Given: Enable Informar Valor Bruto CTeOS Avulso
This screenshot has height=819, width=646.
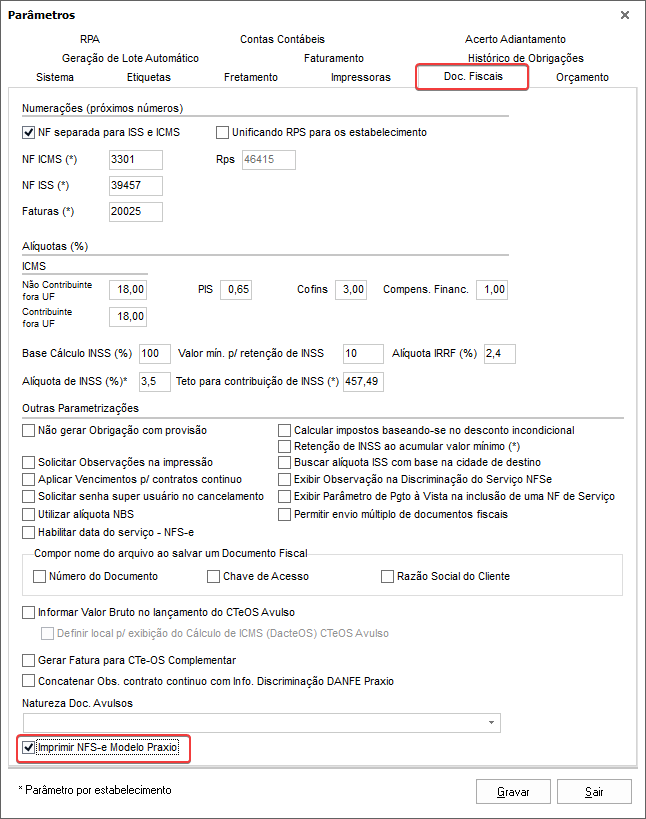Looking at the screenshot, I should pos(28,613).
